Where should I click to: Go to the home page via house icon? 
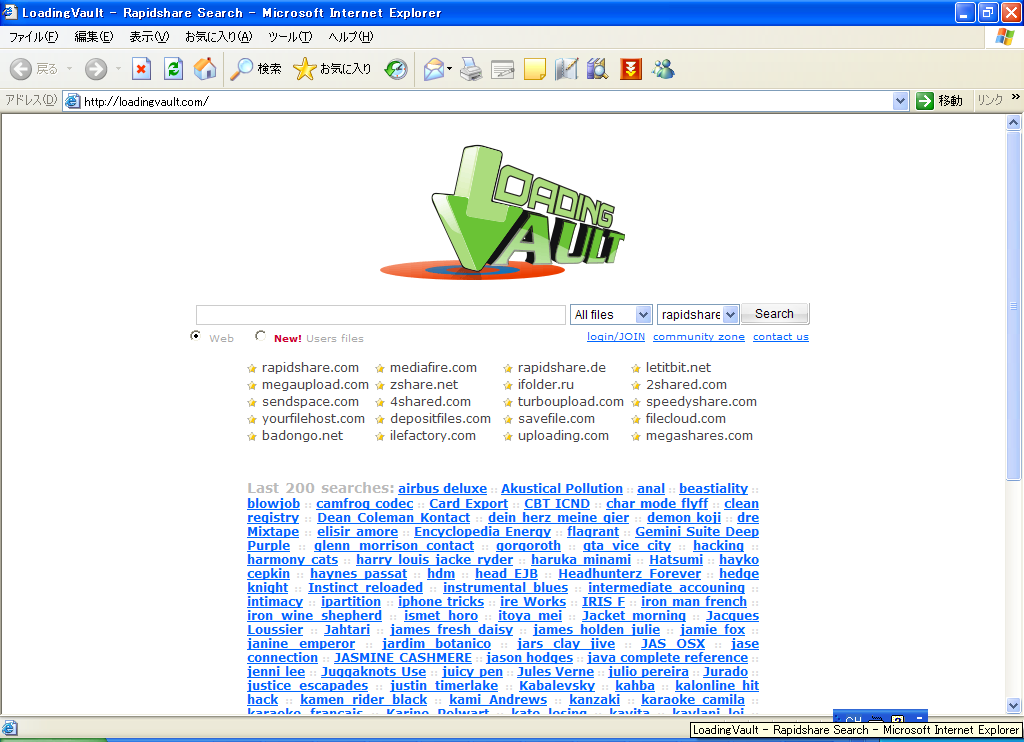(205, 69)
